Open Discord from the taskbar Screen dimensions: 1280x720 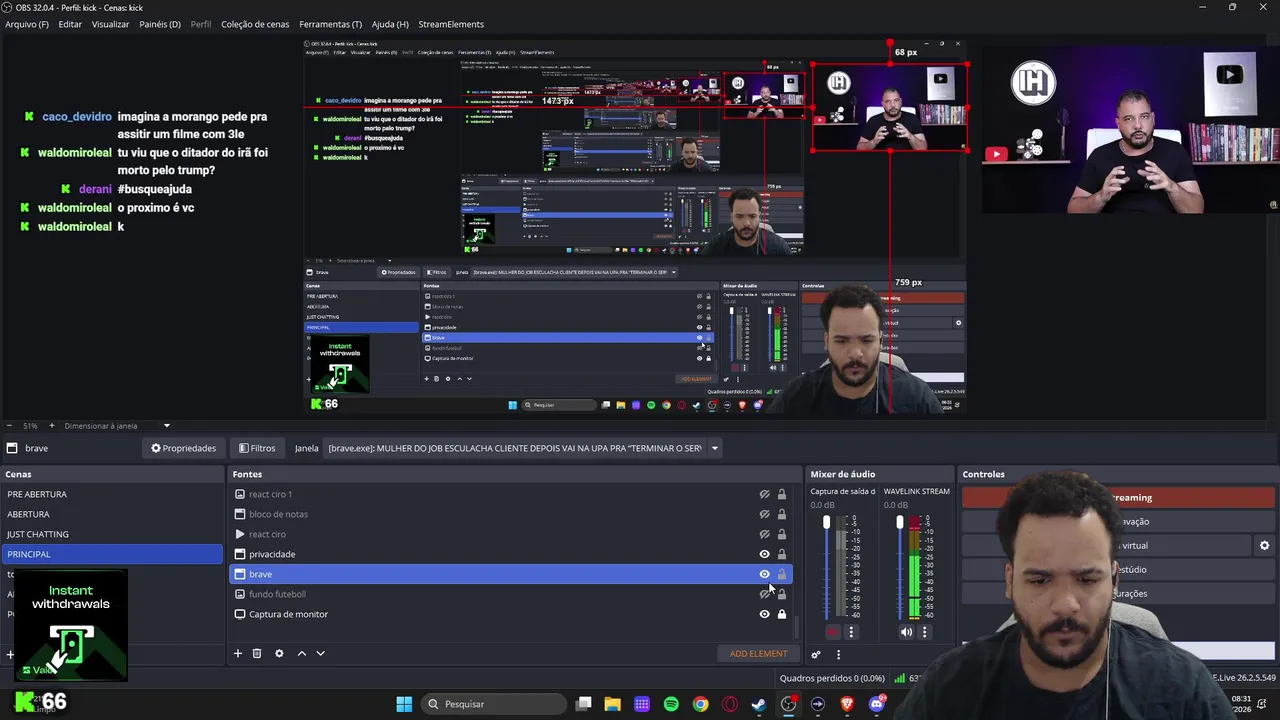coord(877,704)
